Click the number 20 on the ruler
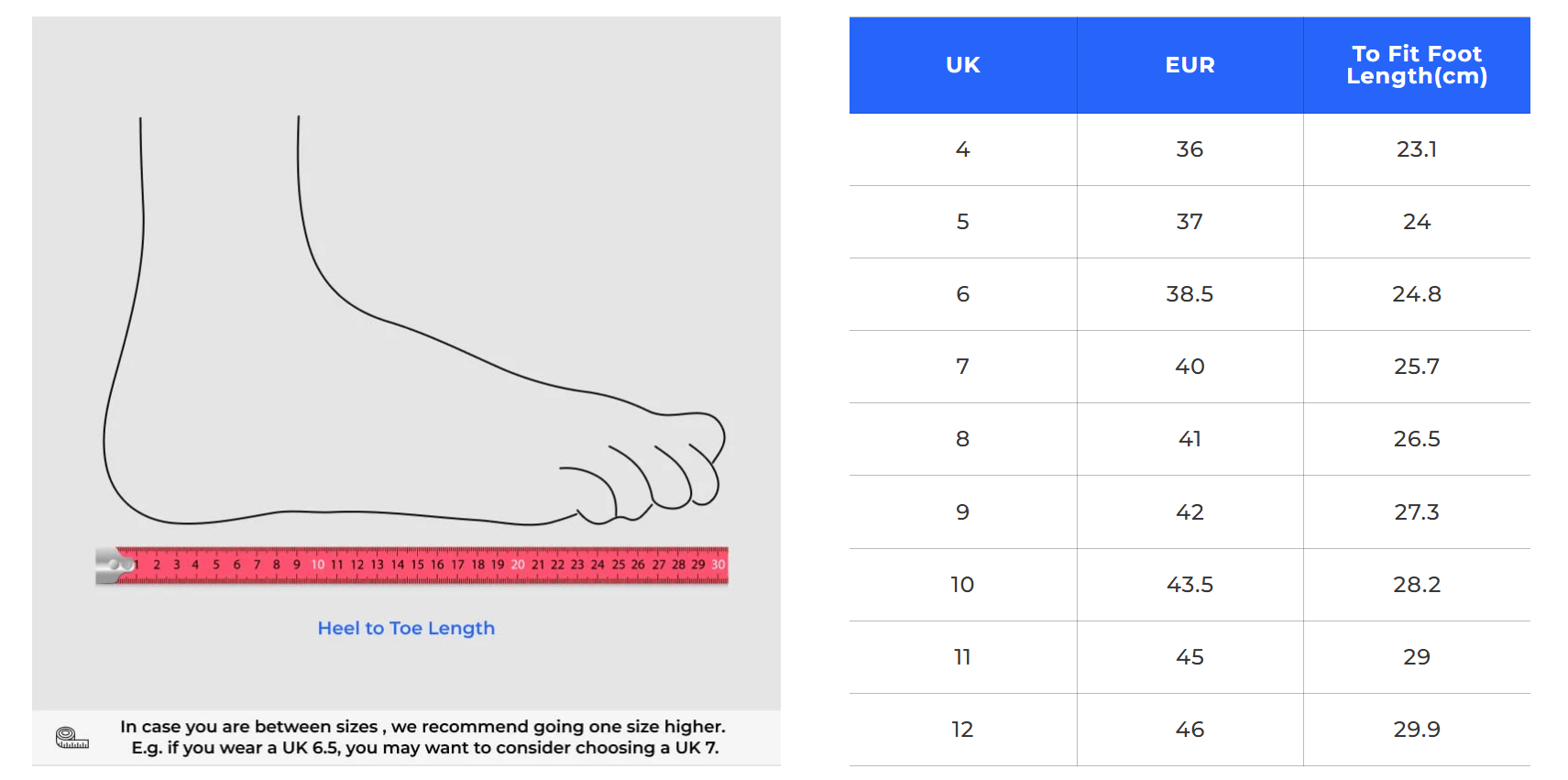Viewport: 1568px width, 780px height. click(x=518, y=565)
